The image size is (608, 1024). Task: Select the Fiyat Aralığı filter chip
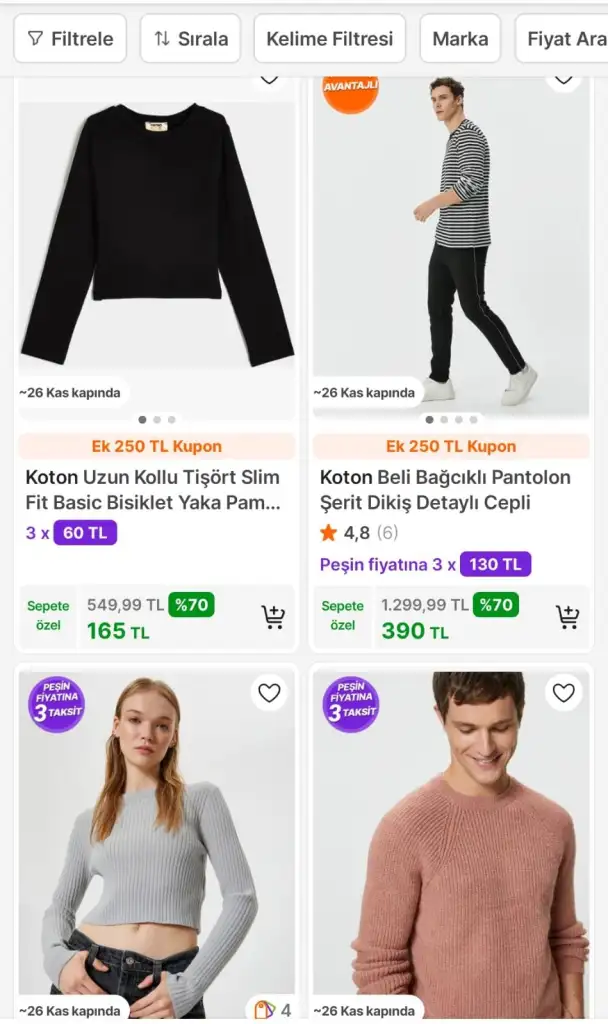pos(565,39)
